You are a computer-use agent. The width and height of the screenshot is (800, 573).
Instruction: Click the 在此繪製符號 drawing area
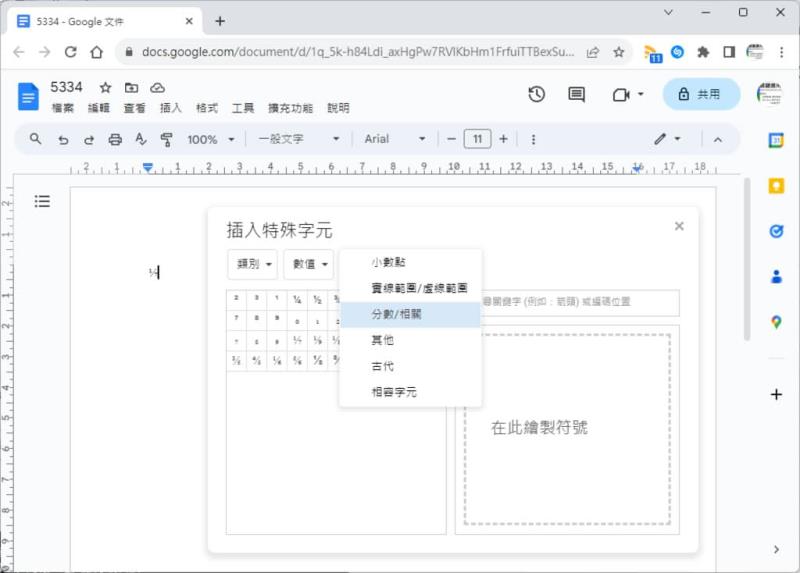[567, 430]
